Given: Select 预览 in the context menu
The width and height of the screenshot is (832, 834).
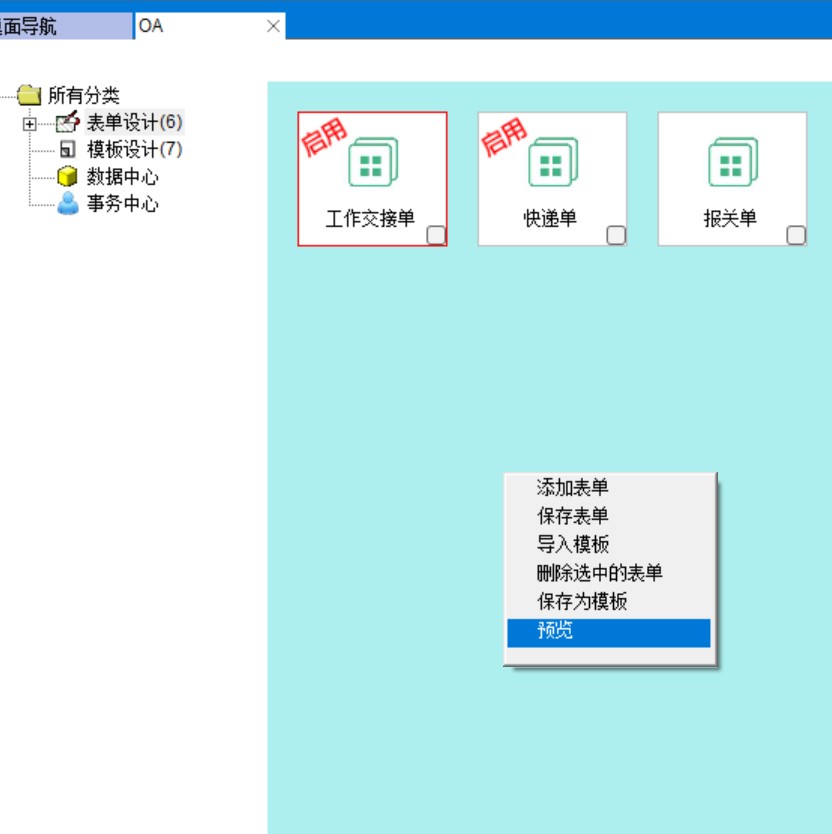Looking at the screenshot, I should click(x=555, y=632).
